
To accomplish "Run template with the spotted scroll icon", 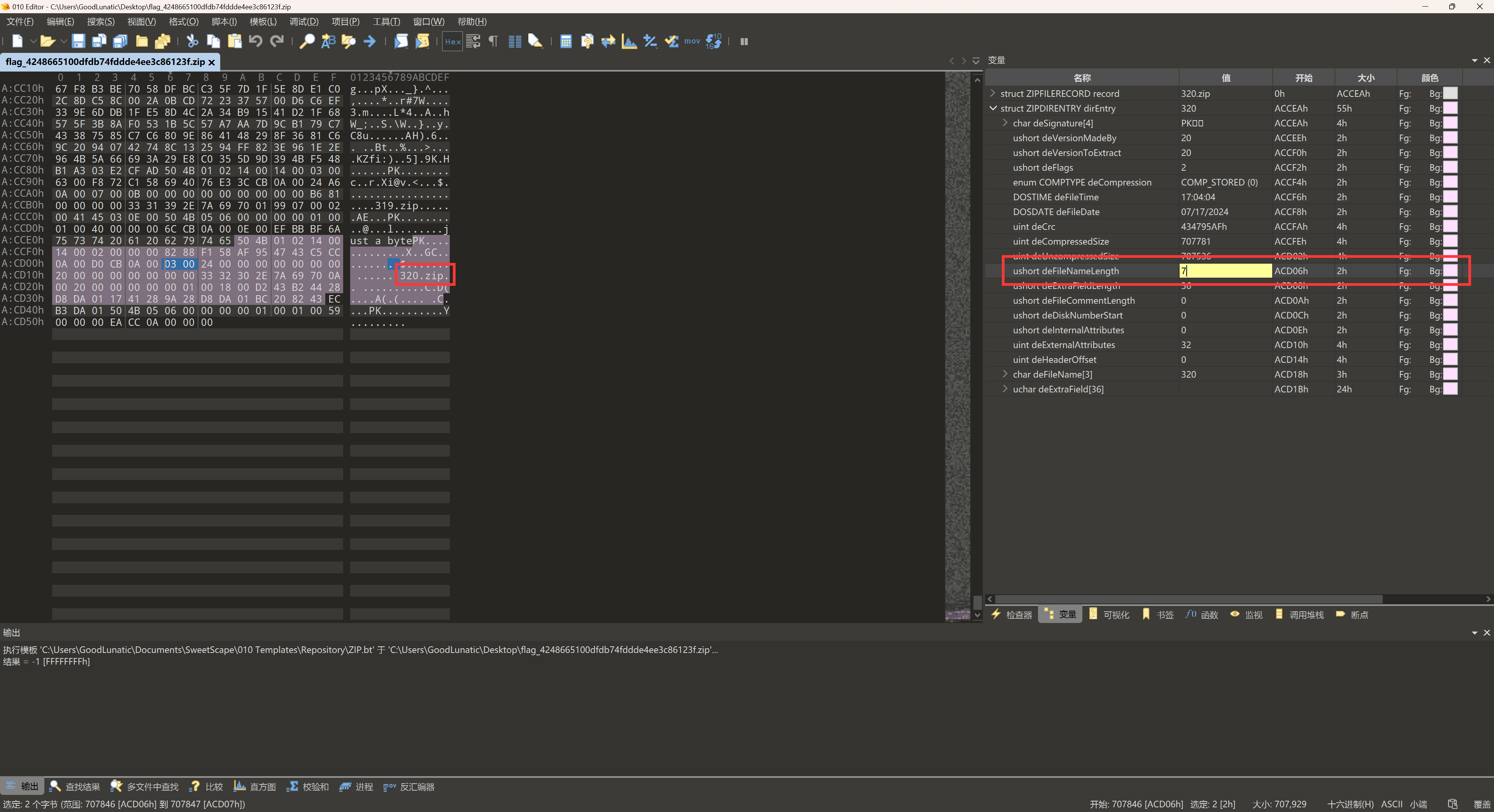I will tap(422, 41).
